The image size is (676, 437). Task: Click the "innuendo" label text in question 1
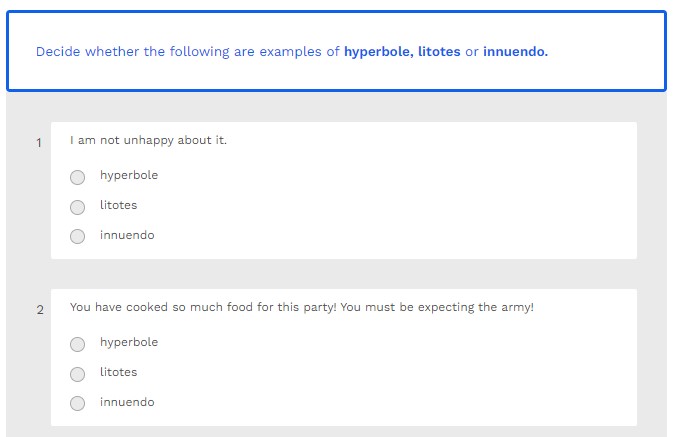point(127,236)
